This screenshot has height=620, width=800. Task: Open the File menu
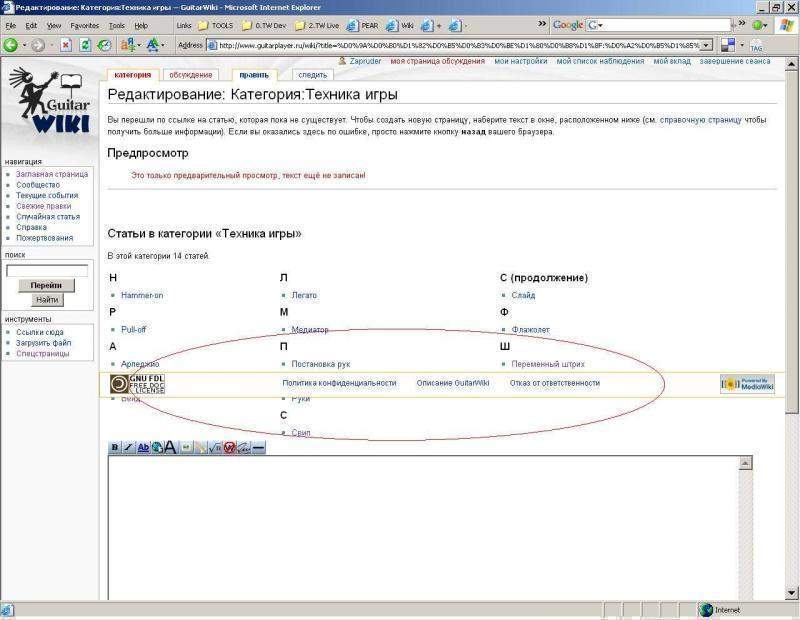(10, 26)
